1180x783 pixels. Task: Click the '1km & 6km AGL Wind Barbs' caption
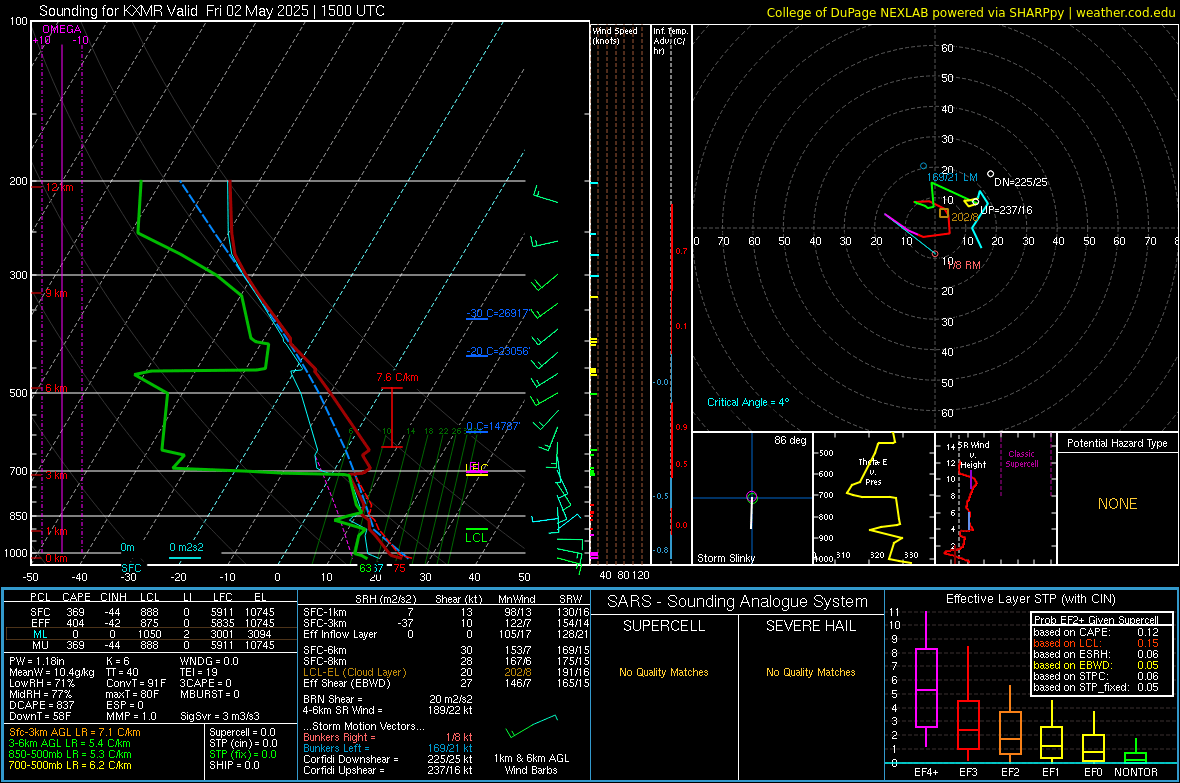(x=531, y=764)
